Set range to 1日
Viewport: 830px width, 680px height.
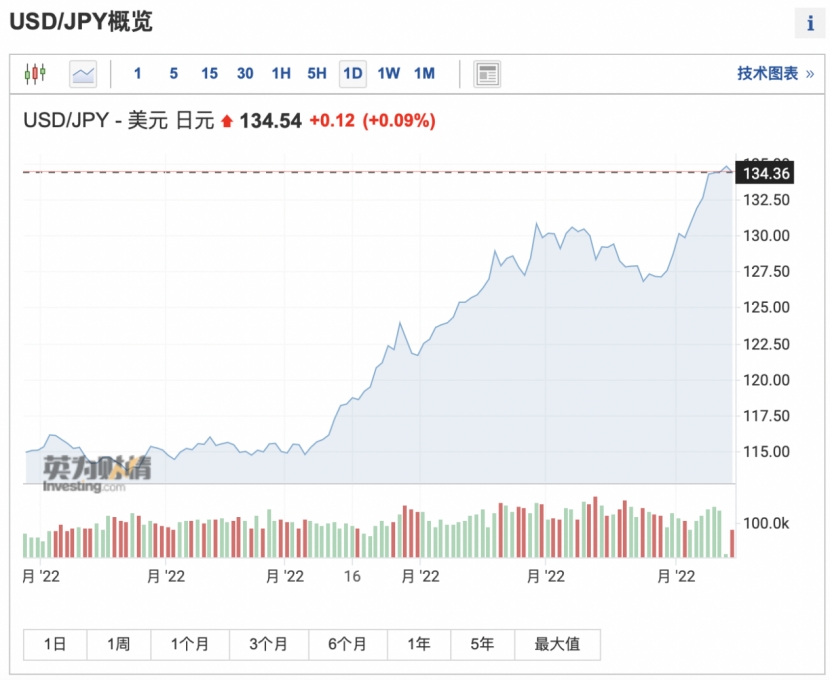click(55, 644)
